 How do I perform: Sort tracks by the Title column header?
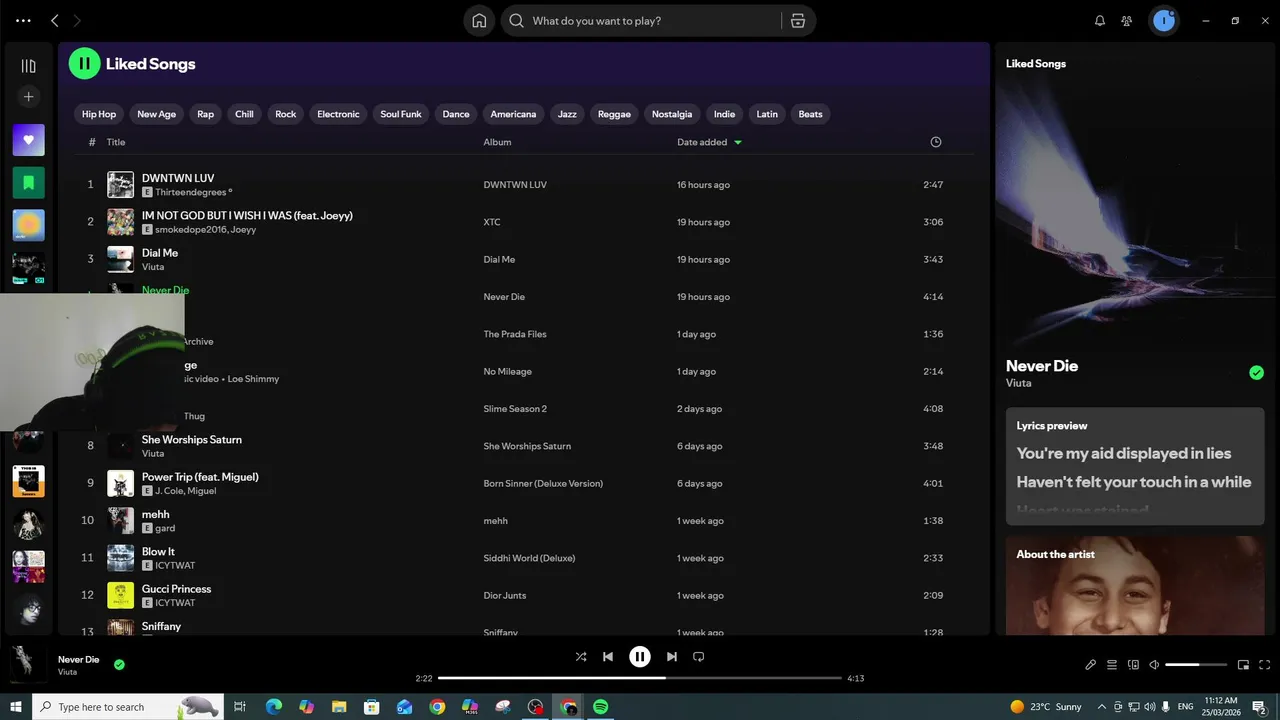coord(116,142)
